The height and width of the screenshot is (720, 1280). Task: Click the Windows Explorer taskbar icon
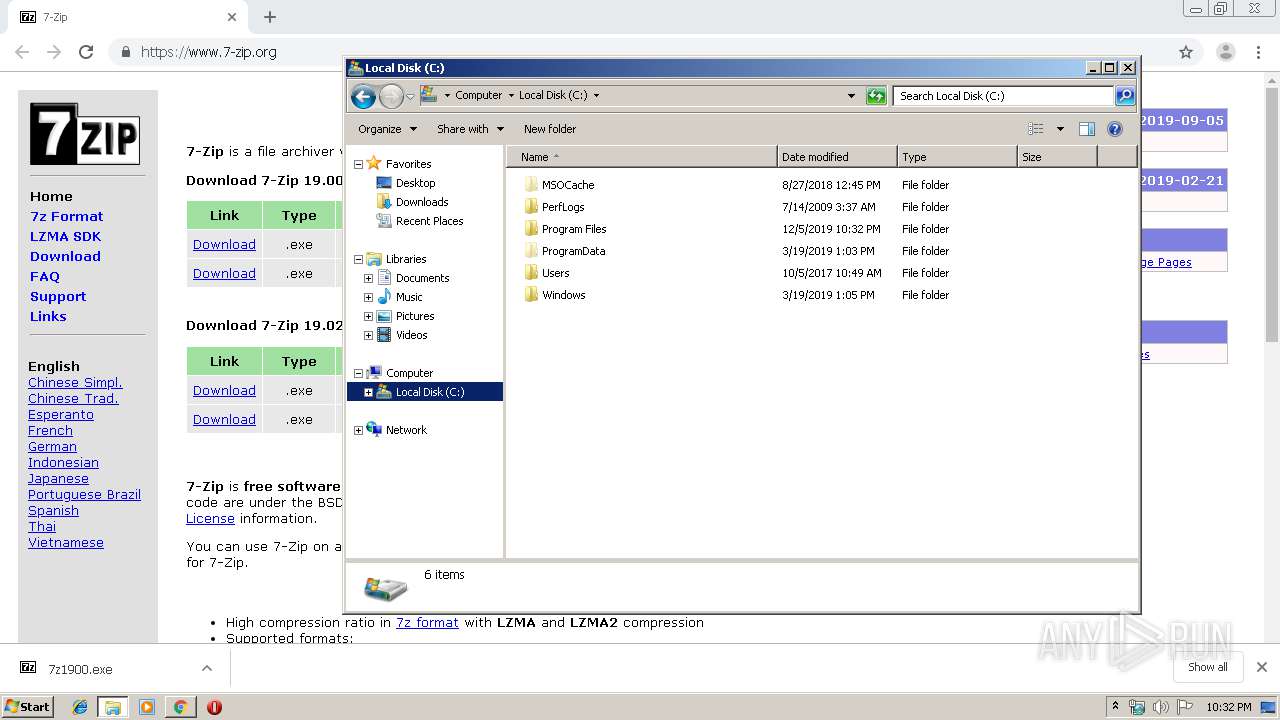click(x=112, y=707)
